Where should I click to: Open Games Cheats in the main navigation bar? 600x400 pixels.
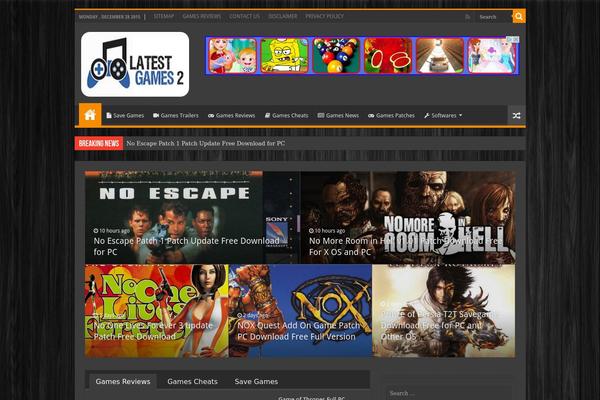click(287, 115)
